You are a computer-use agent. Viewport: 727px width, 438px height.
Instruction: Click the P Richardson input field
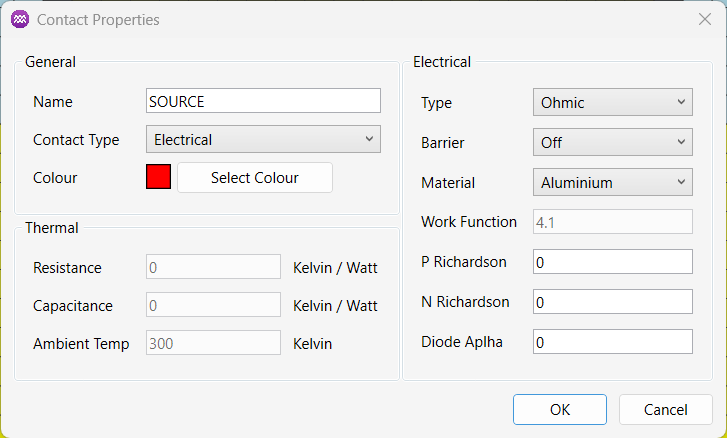[x=612, y=262]
